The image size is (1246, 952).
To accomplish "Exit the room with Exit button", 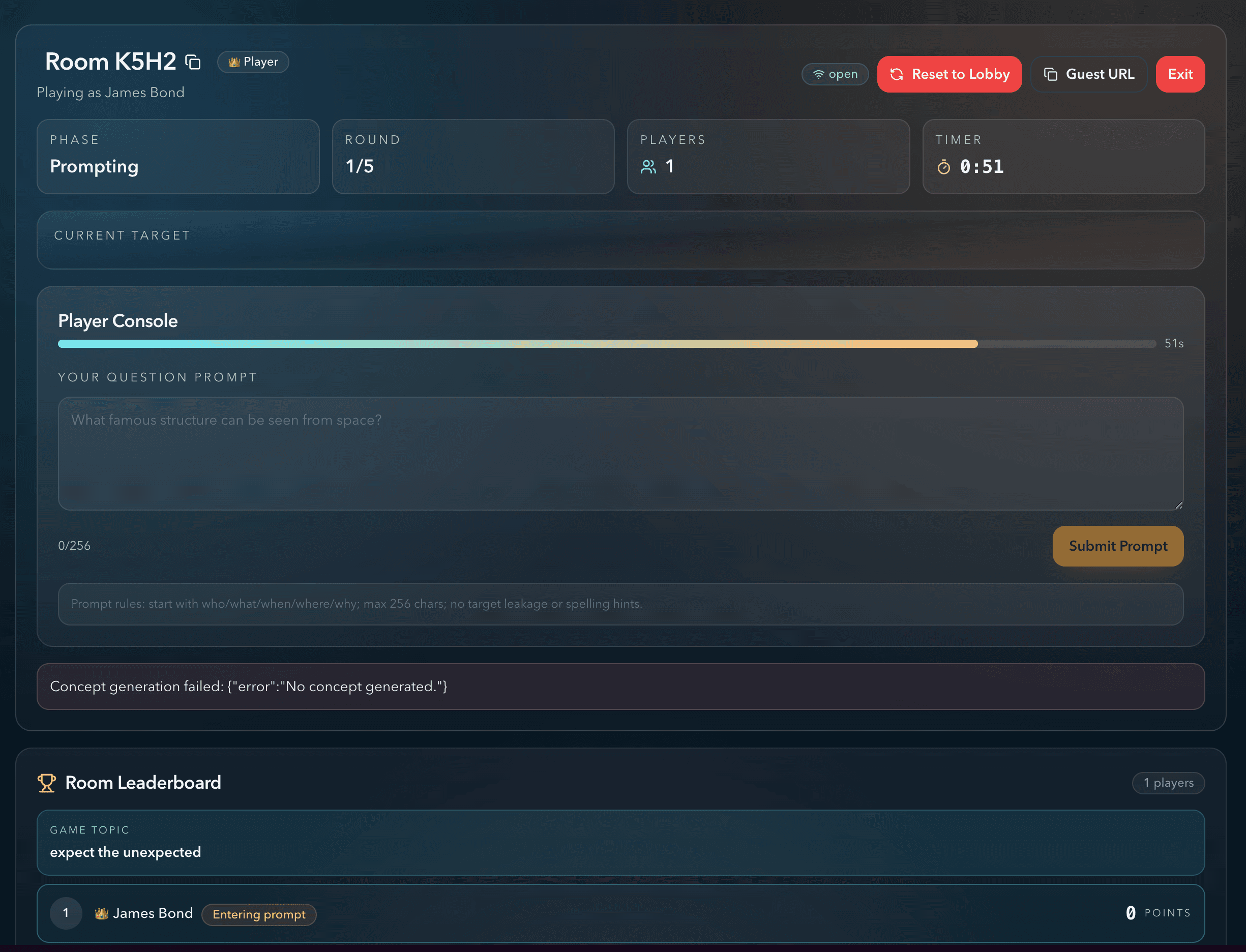I will 1180,74.
